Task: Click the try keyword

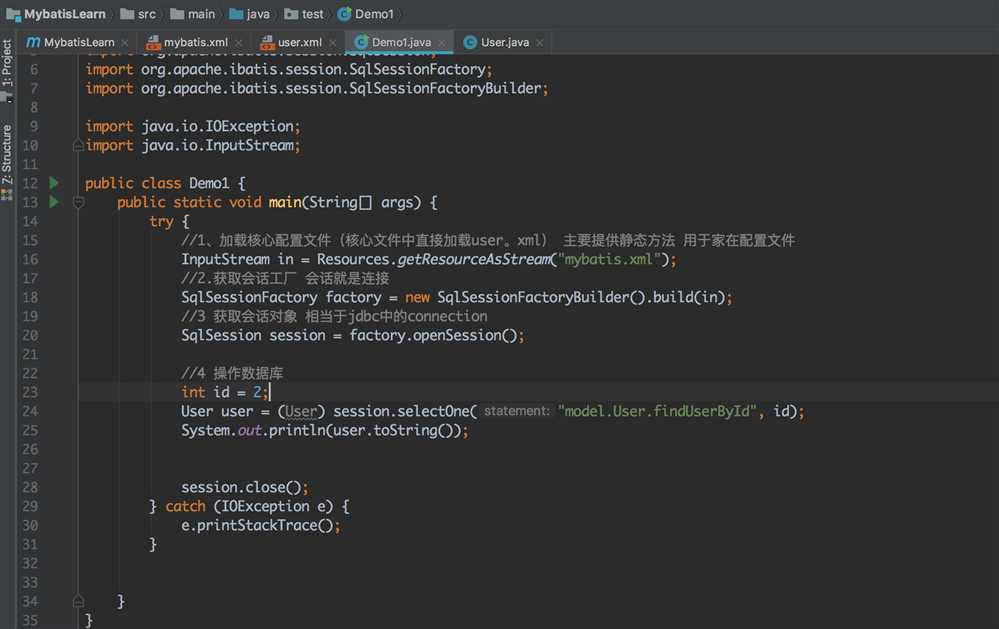Action: [161, 221]
